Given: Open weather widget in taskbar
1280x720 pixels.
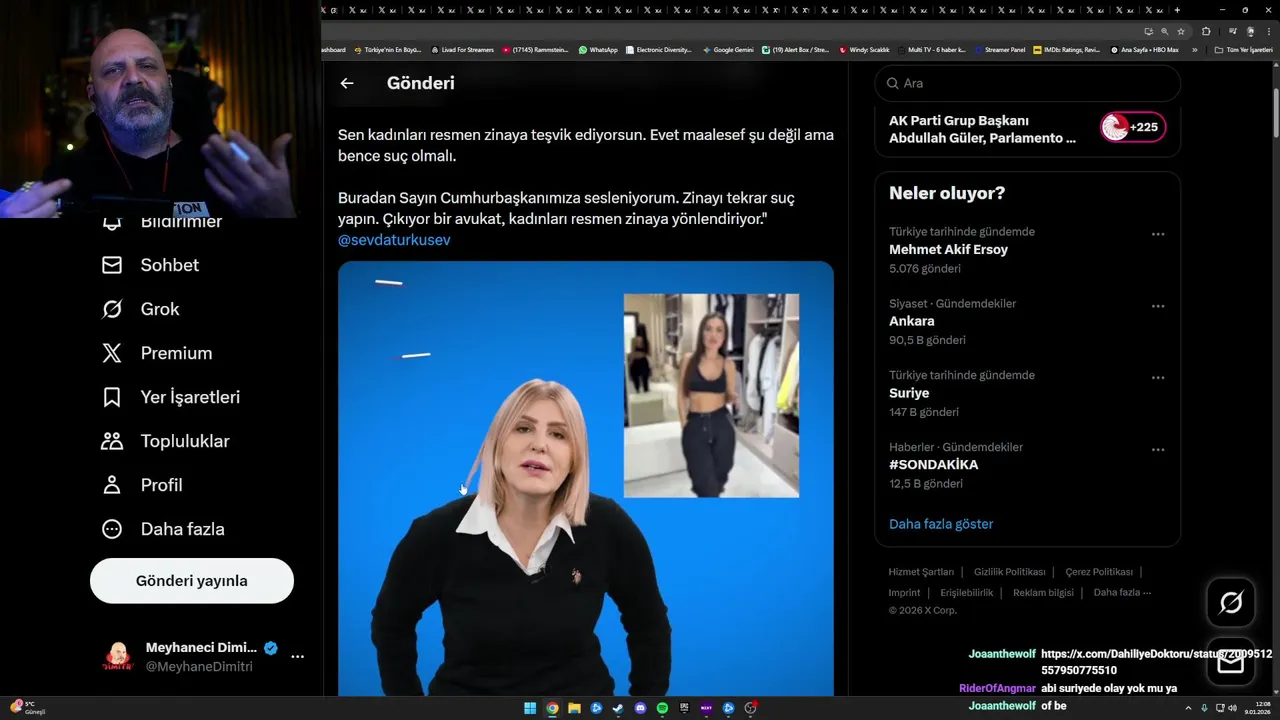Looking at the screenshot, I should [x=26, y=708].
